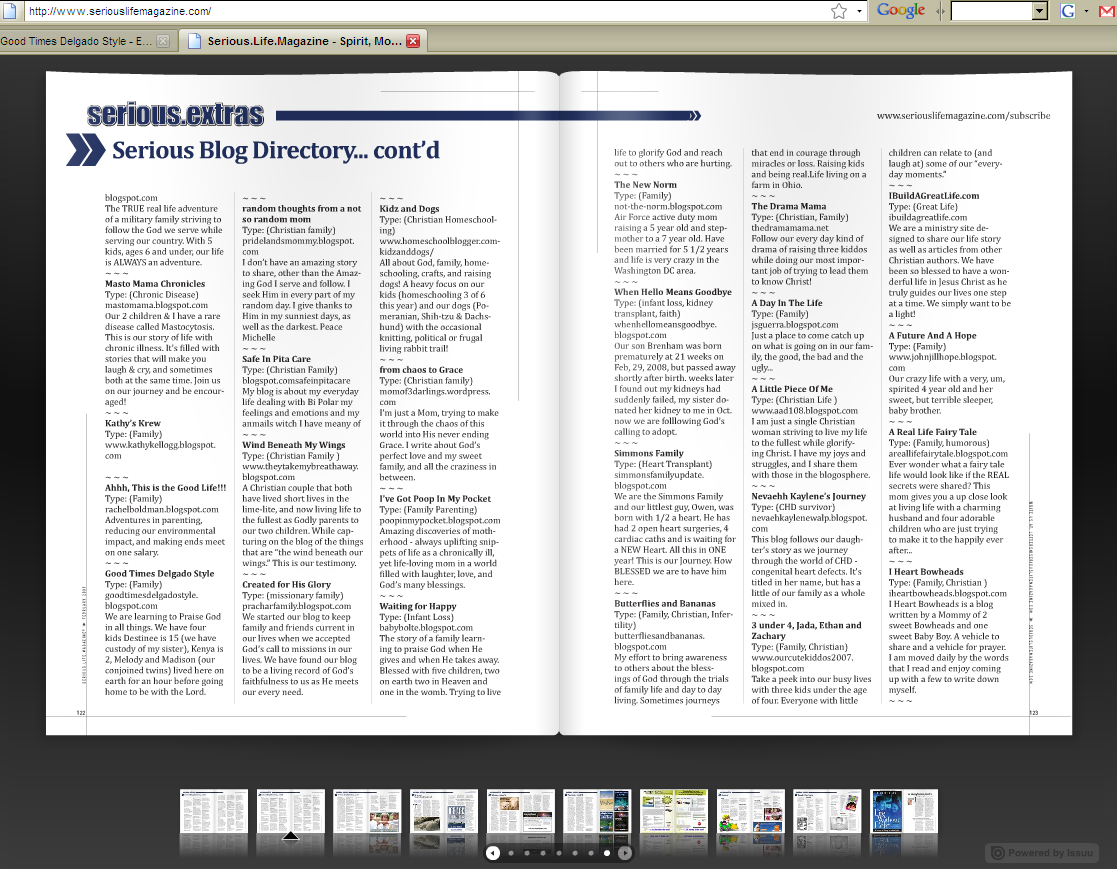Open the last thumbnail with blue book cover
The height and width of the screenshot is (869, 1117).
903,811
